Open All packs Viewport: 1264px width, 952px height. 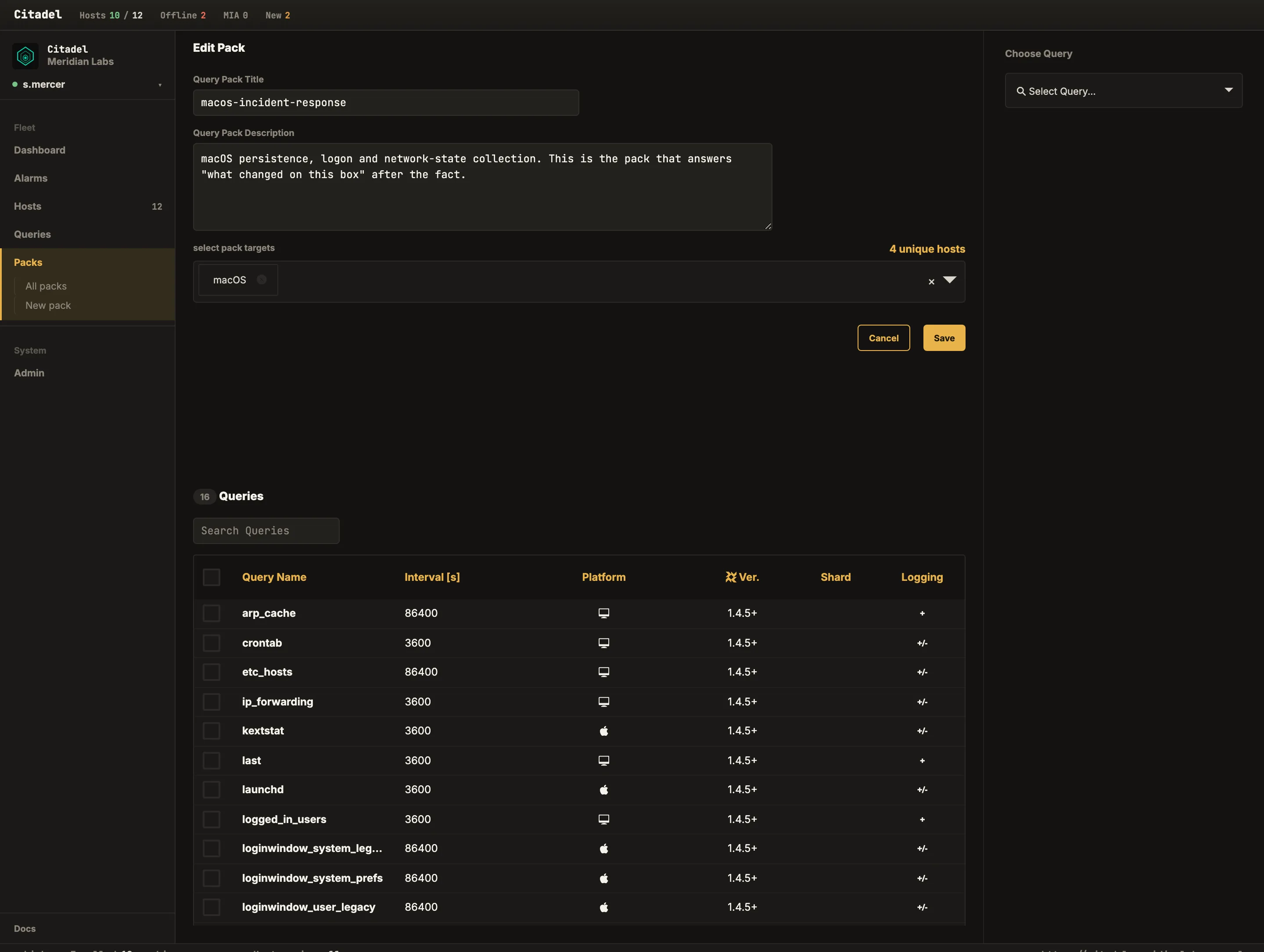coord(46,286)
